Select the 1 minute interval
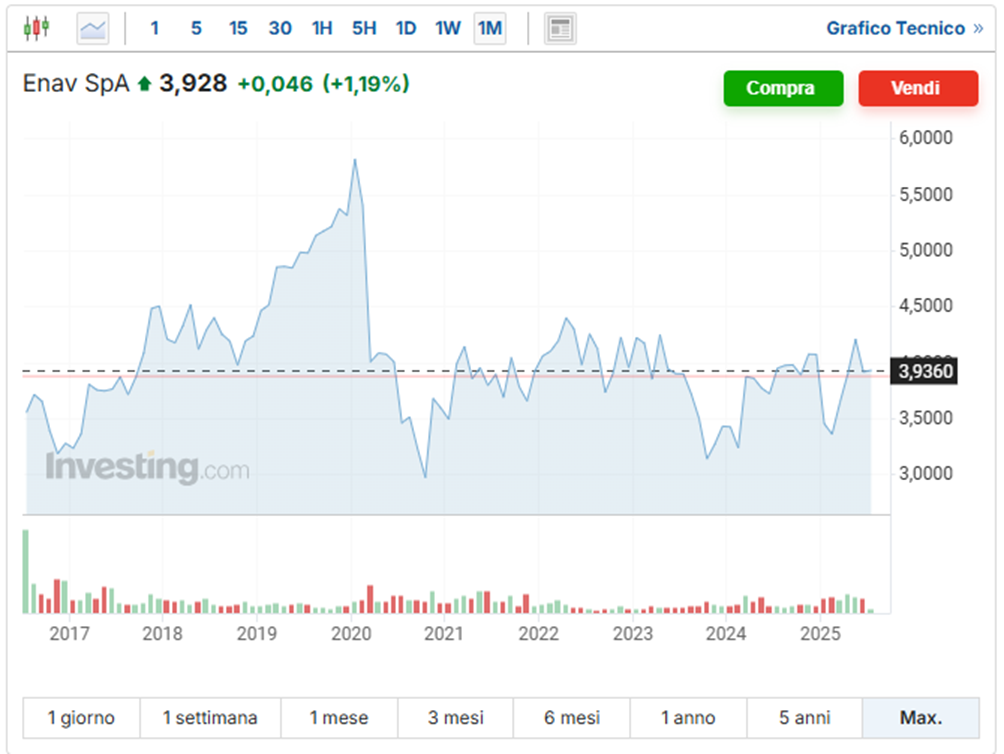The width and height of the screenshot is (1004, 754). click(x=154, y=28)
